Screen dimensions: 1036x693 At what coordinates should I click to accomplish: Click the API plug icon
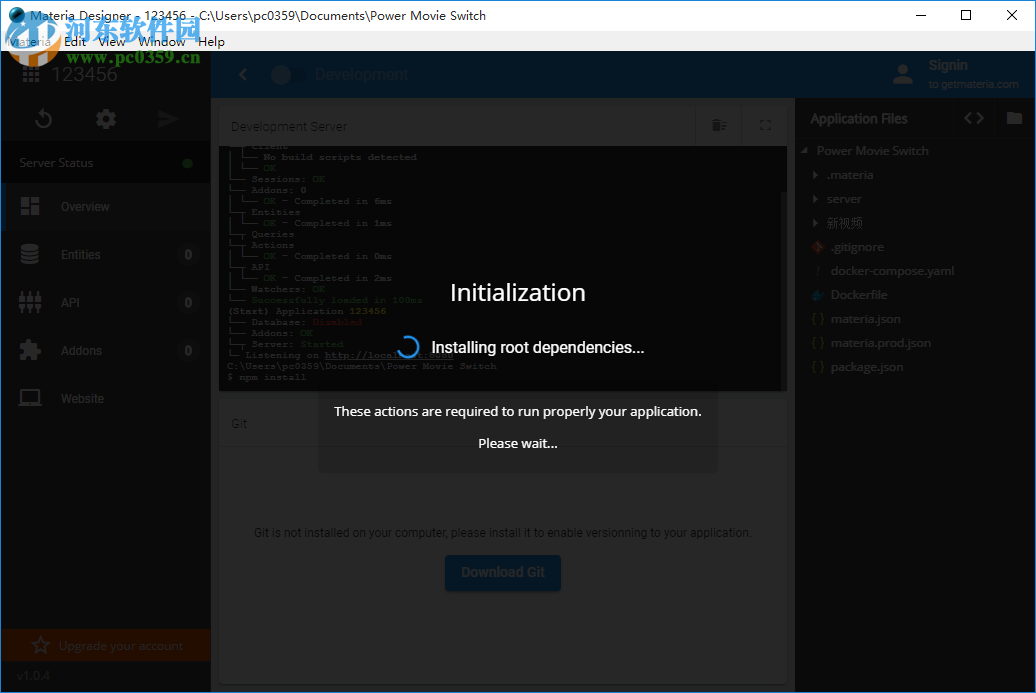click(30, 303)
